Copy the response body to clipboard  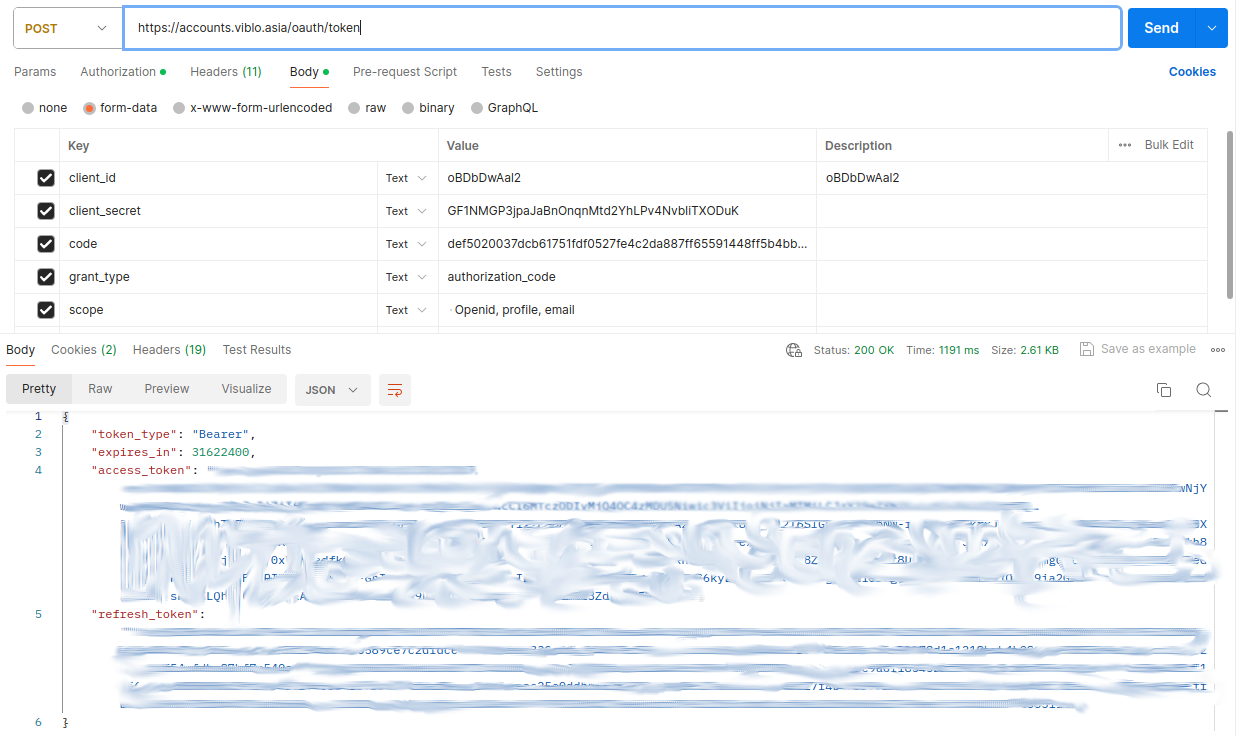coord(1163,390)
